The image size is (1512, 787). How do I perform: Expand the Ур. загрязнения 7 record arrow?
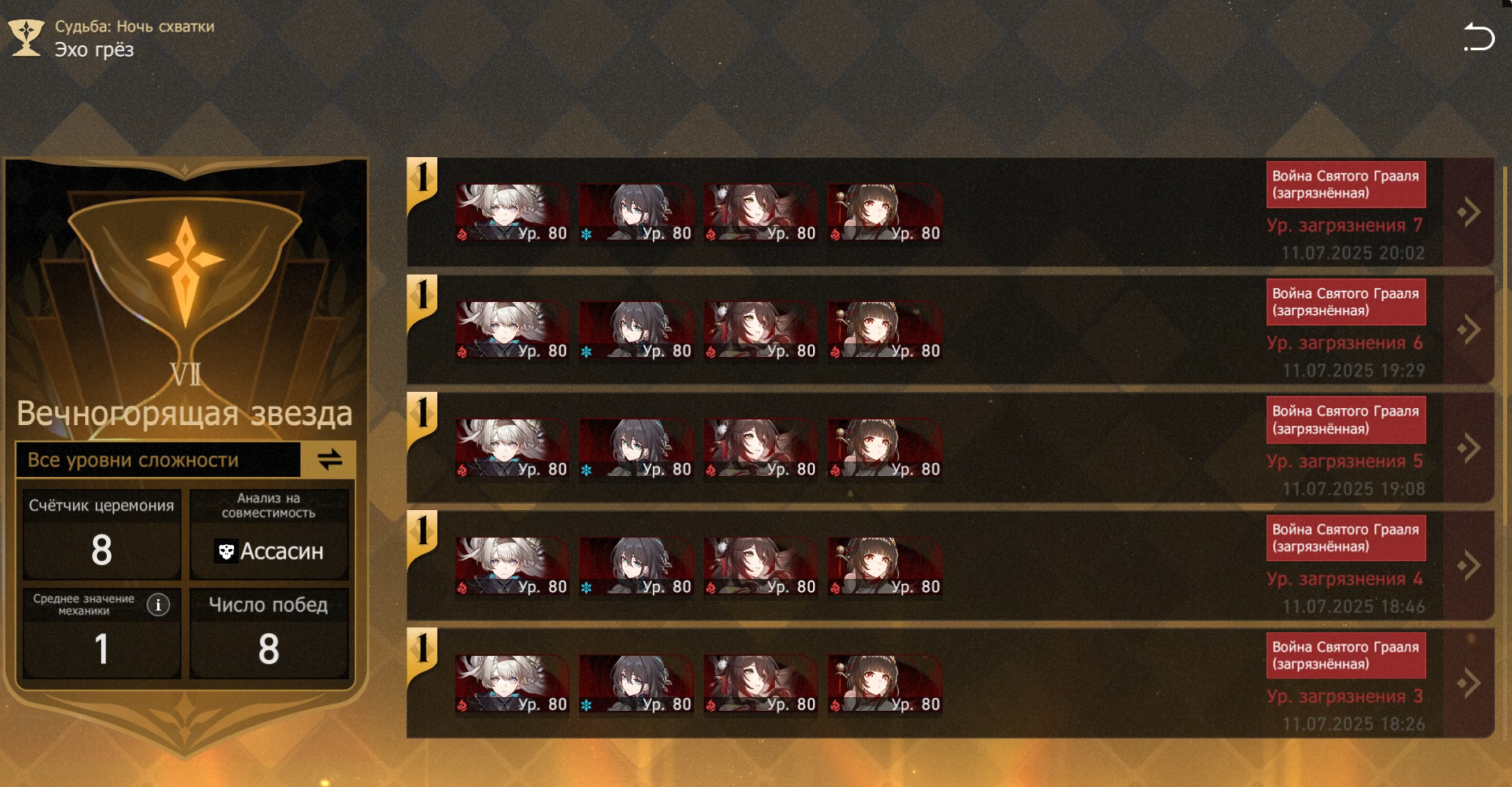click(1469, 212)
